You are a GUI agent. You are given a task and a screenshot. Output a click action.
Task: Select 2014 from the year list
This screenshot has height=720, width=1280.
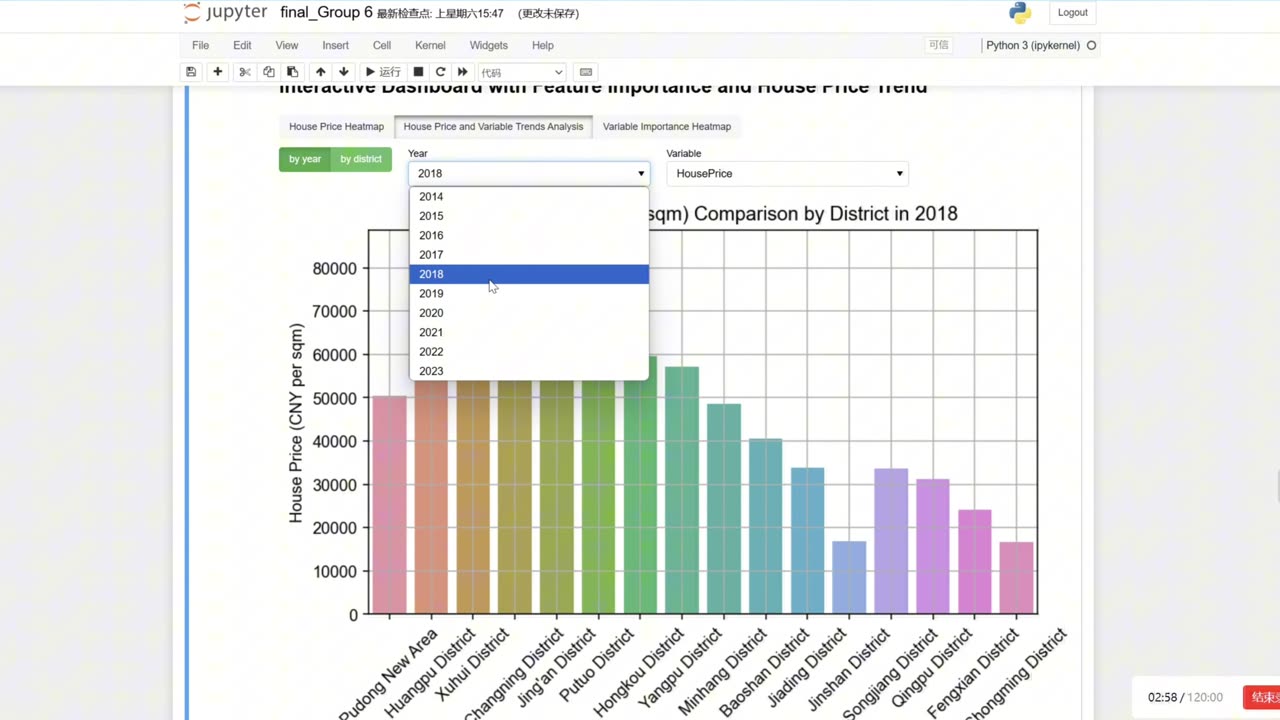529,196
